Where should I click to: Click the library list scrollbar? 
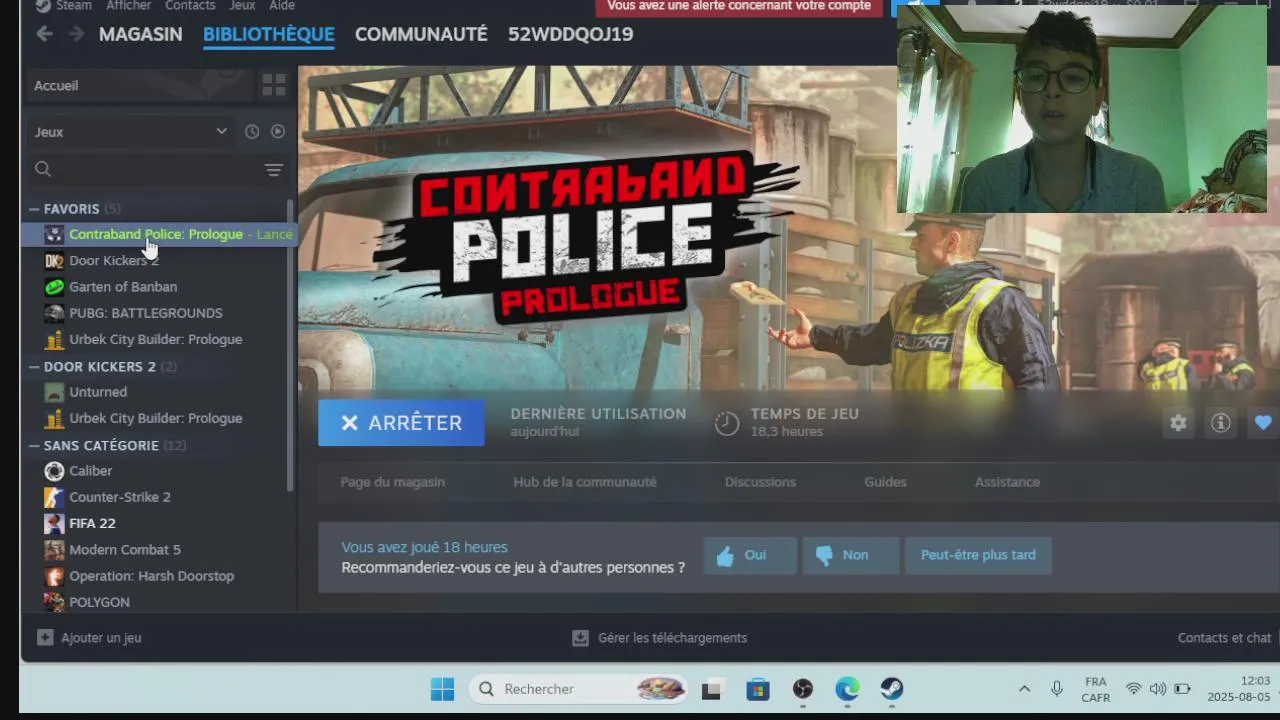click(290, 345)
